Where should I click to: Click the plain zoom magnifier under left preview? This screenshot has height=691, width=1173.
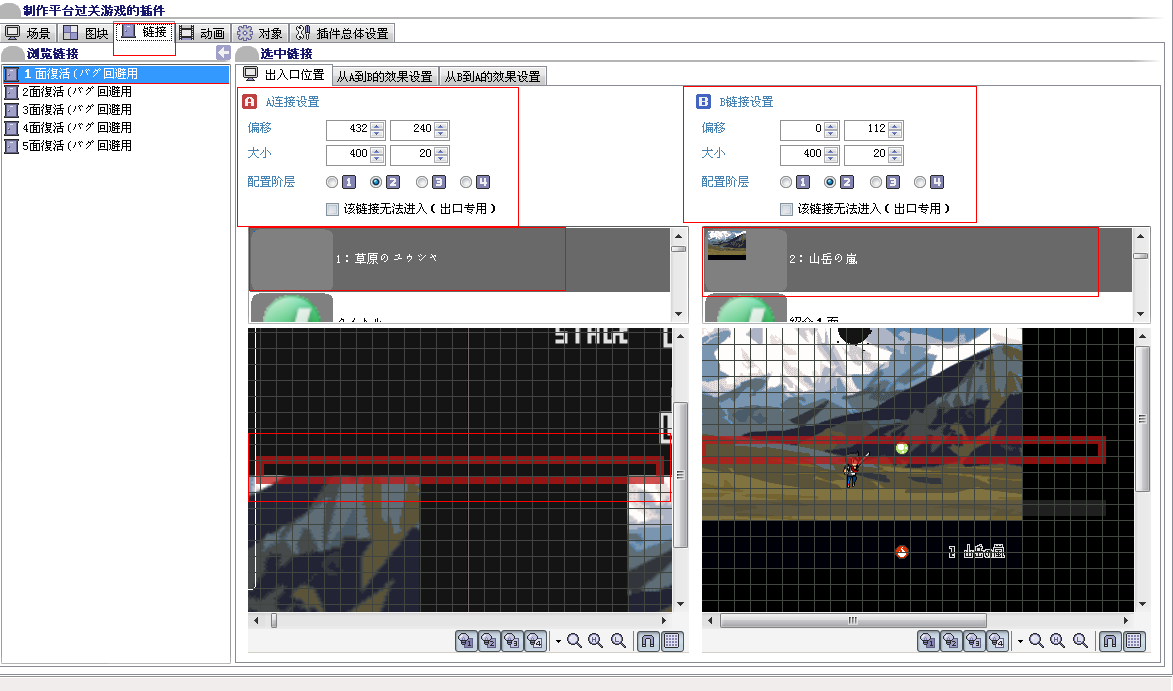575,641
